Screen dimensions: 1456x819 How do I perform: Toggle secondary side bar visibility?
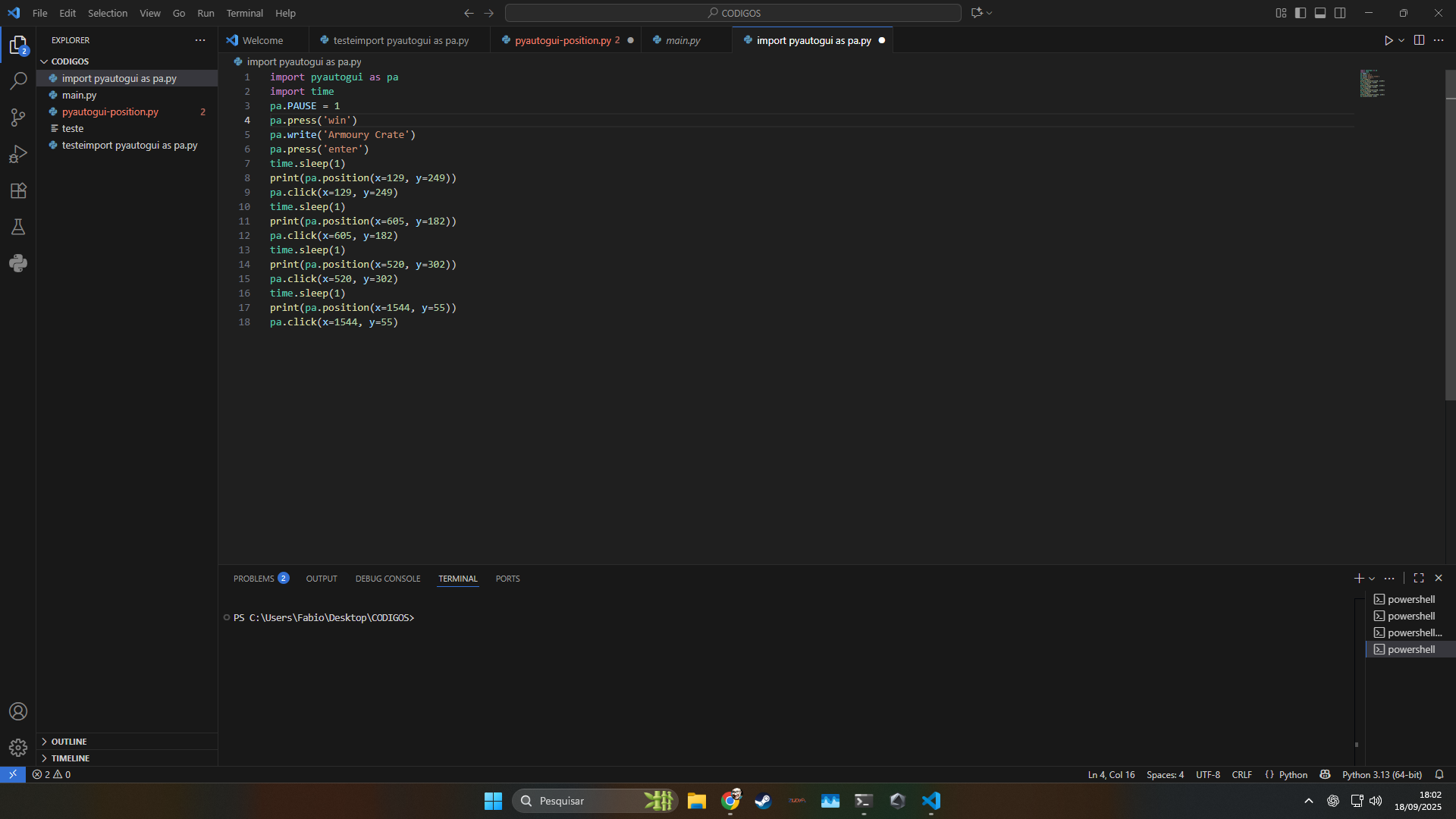[1340, 13]
